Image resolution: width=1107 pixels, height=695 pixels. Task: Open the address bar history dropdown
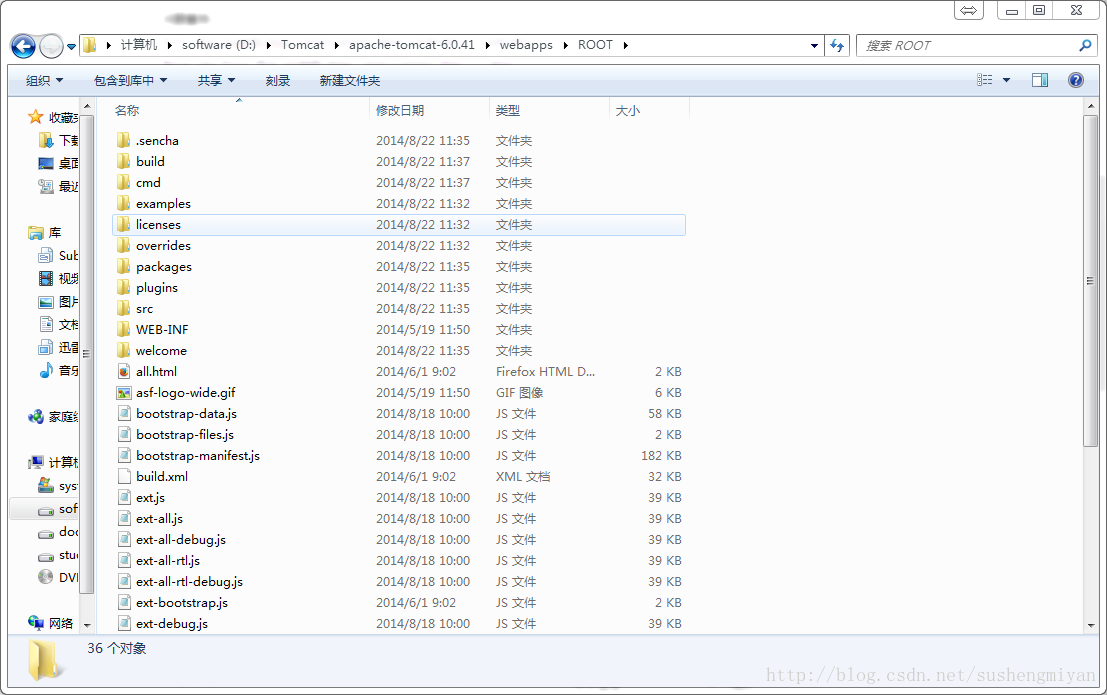tap(814, 45)
